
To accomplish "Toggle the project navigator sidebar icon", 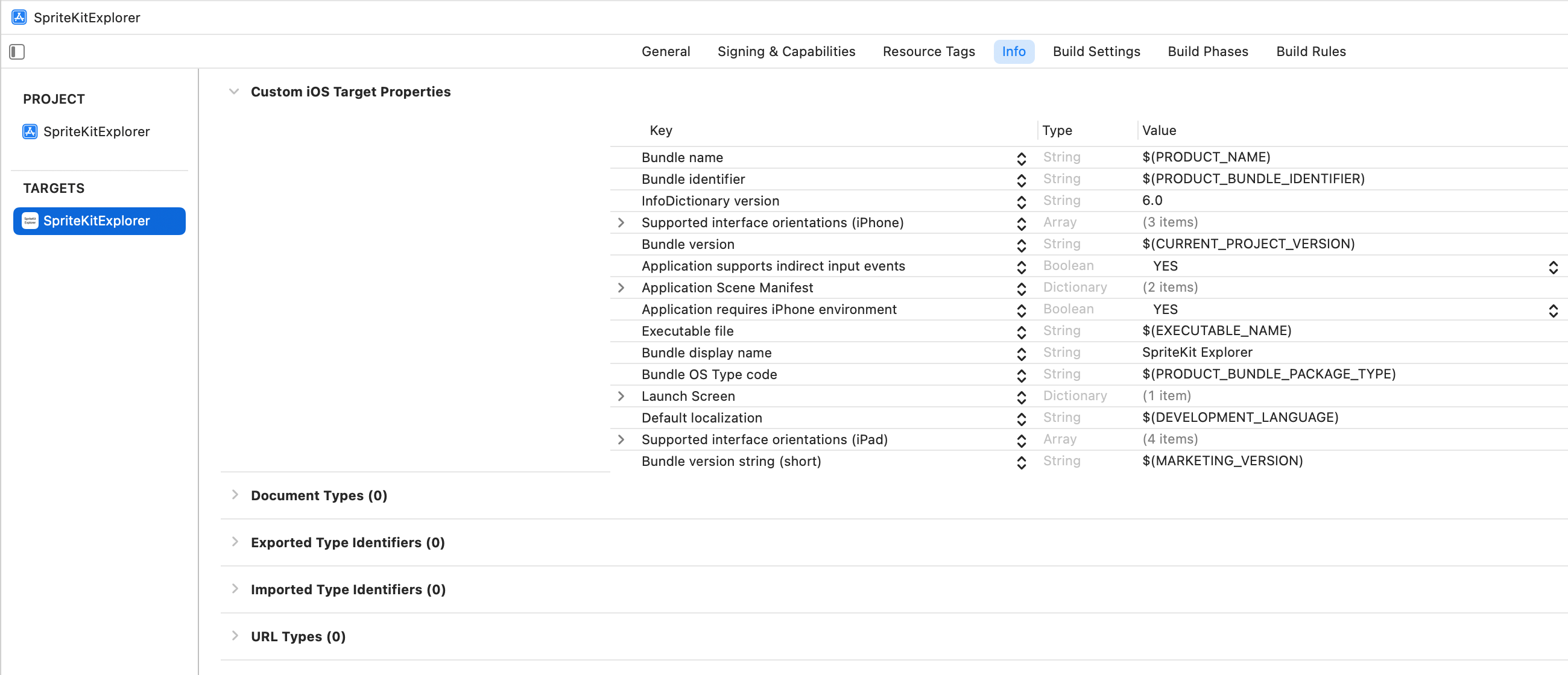I will pyautogui.click(x=17, y=52).
